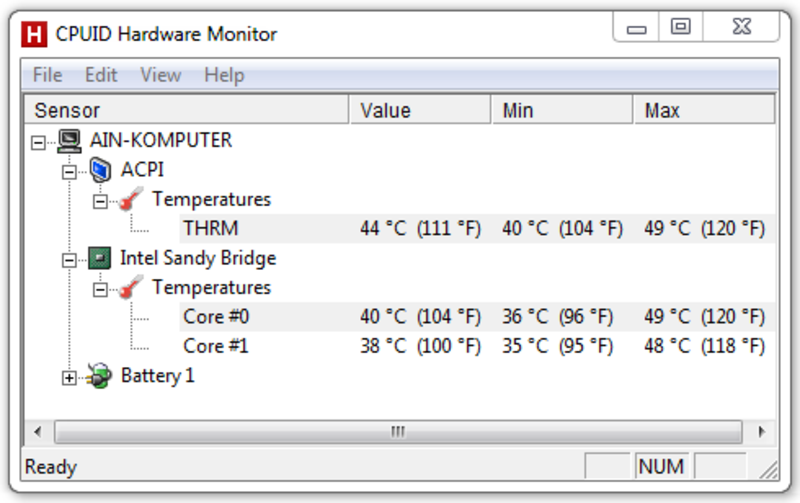Click the Value column header

pos(420,110)
